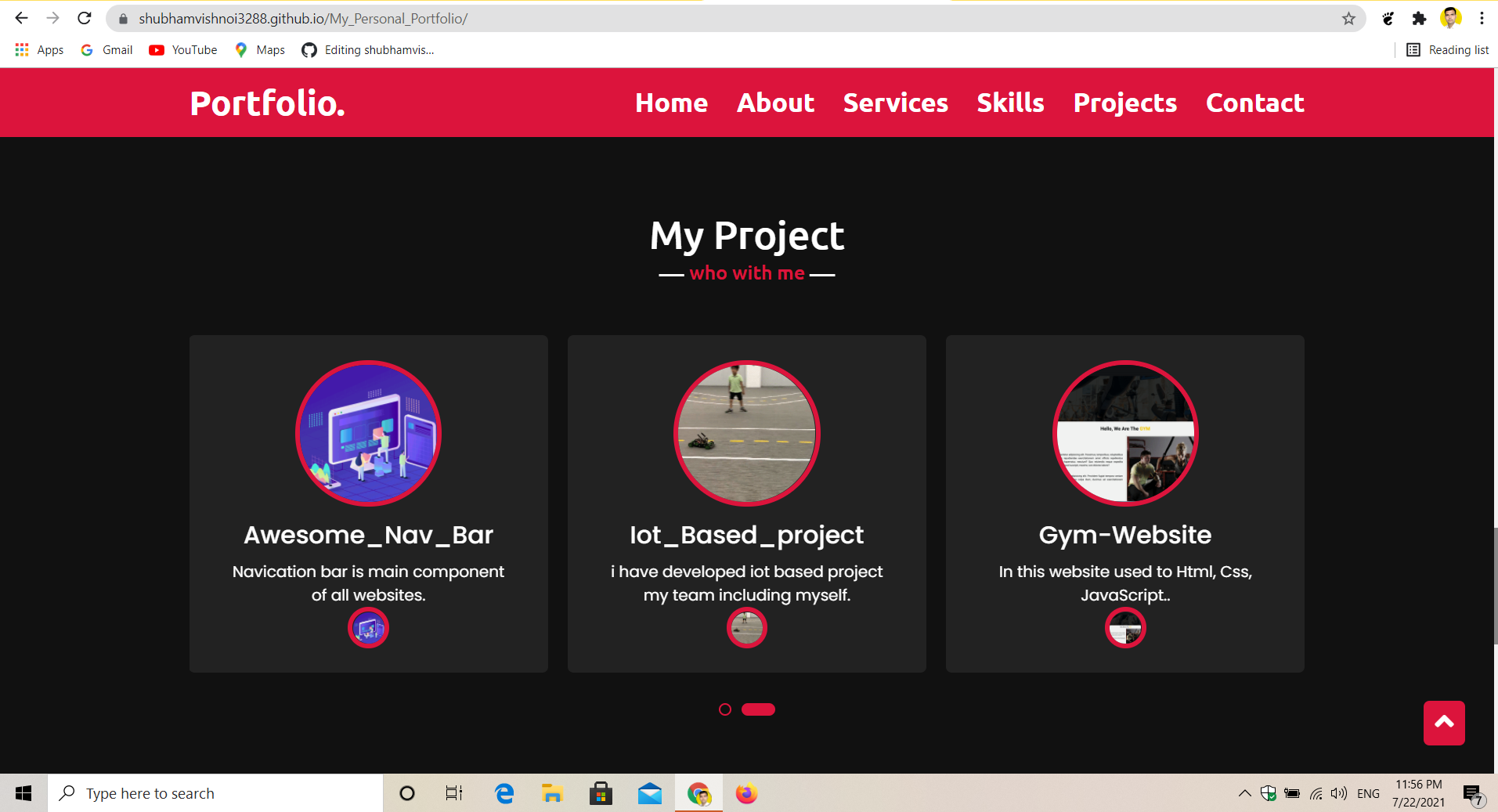The image size is (1498, 812).
Task: Click the address bar URL
Action: 303,19
